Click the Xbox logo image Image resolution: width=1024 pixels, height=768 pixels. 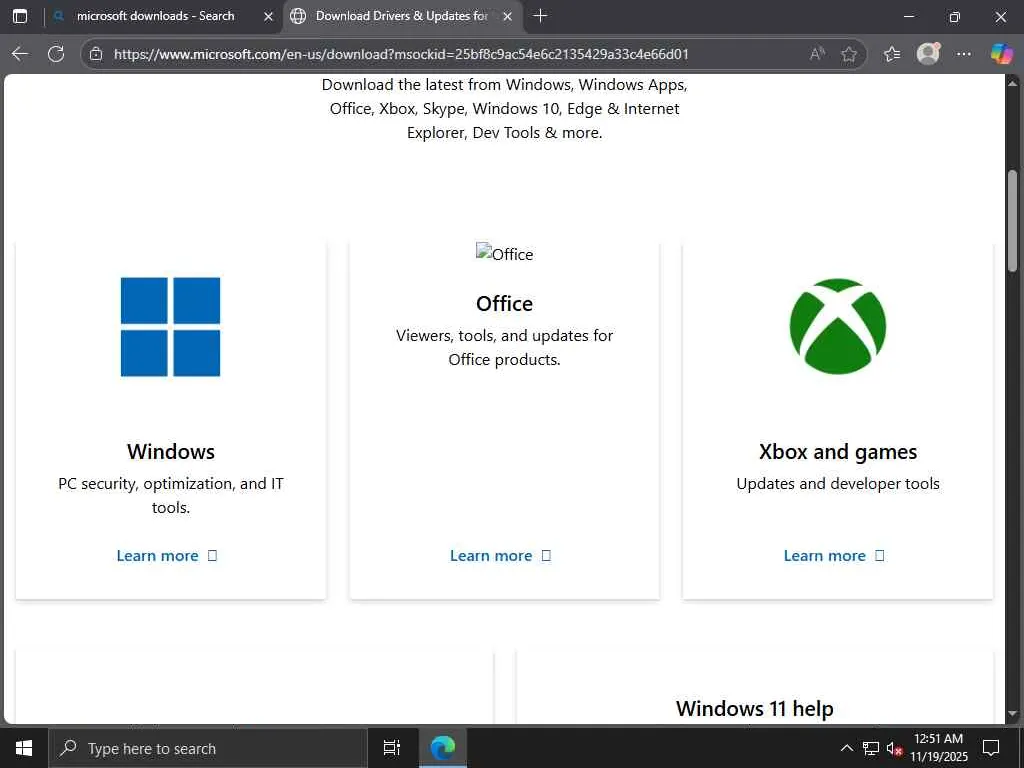[x=838, y=327]
